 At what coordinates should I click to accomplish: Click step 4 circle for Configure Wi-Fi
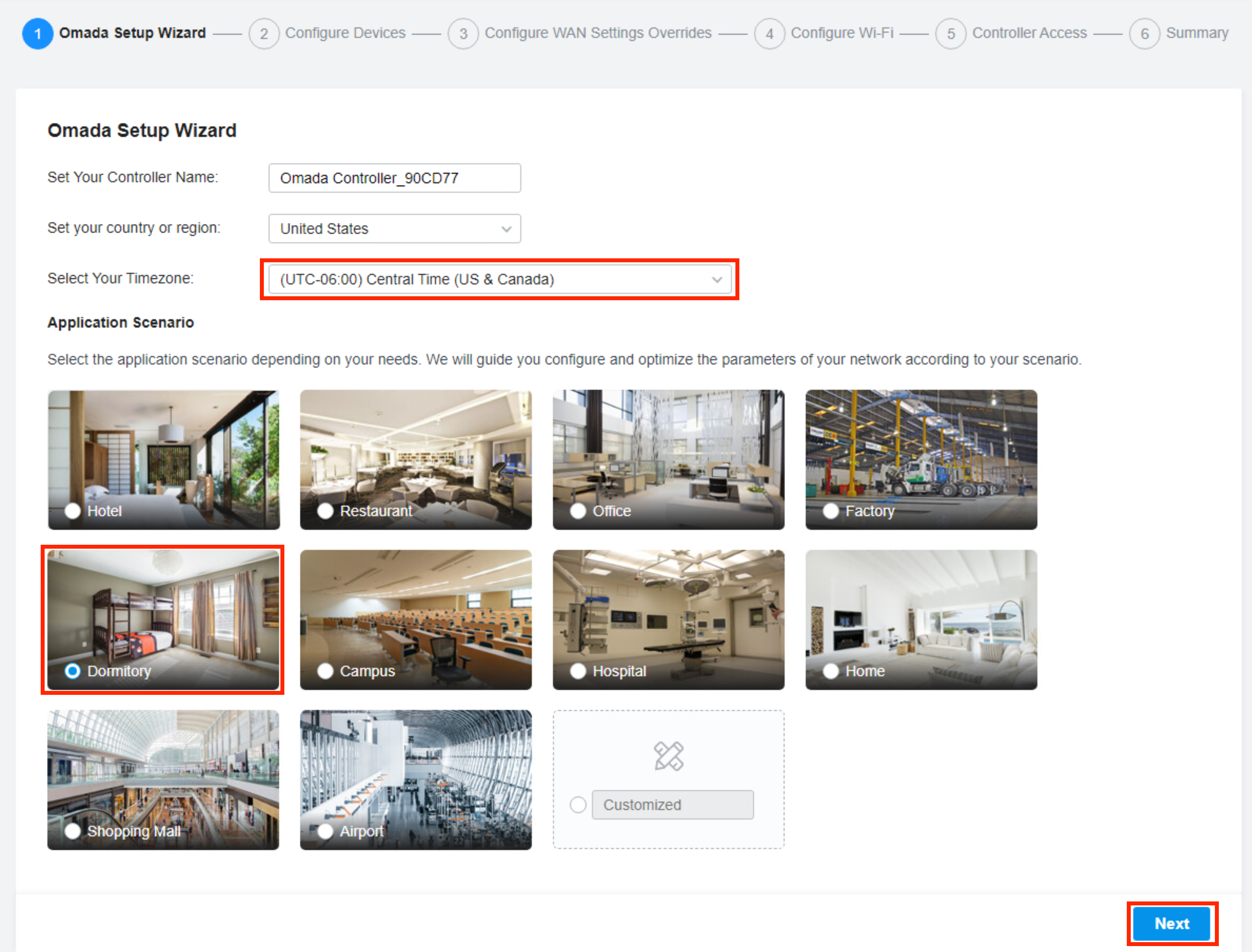[769, 34]
